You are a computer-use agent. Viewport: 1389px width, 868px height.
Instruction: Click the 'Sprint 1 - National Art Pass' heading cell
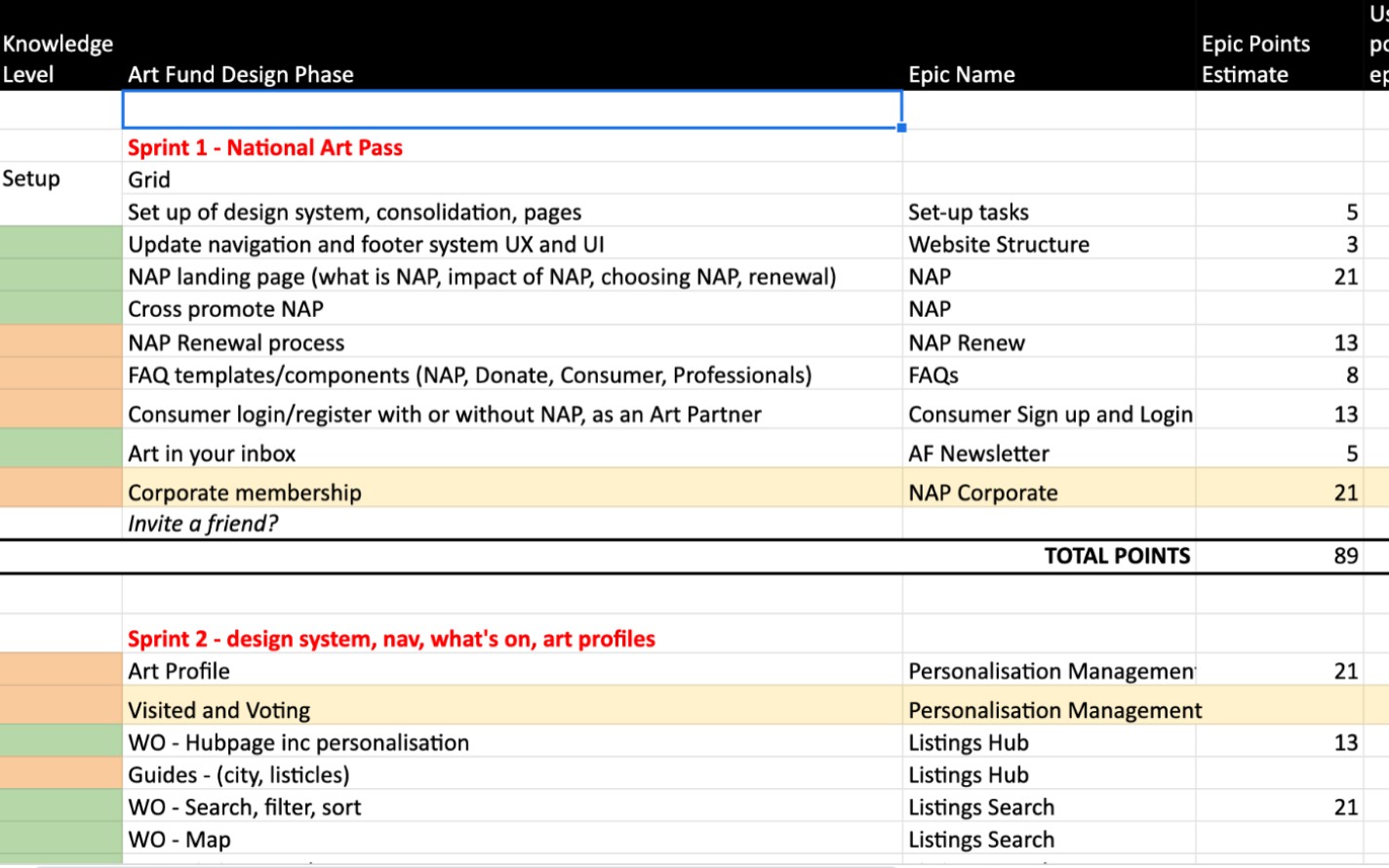512,147
